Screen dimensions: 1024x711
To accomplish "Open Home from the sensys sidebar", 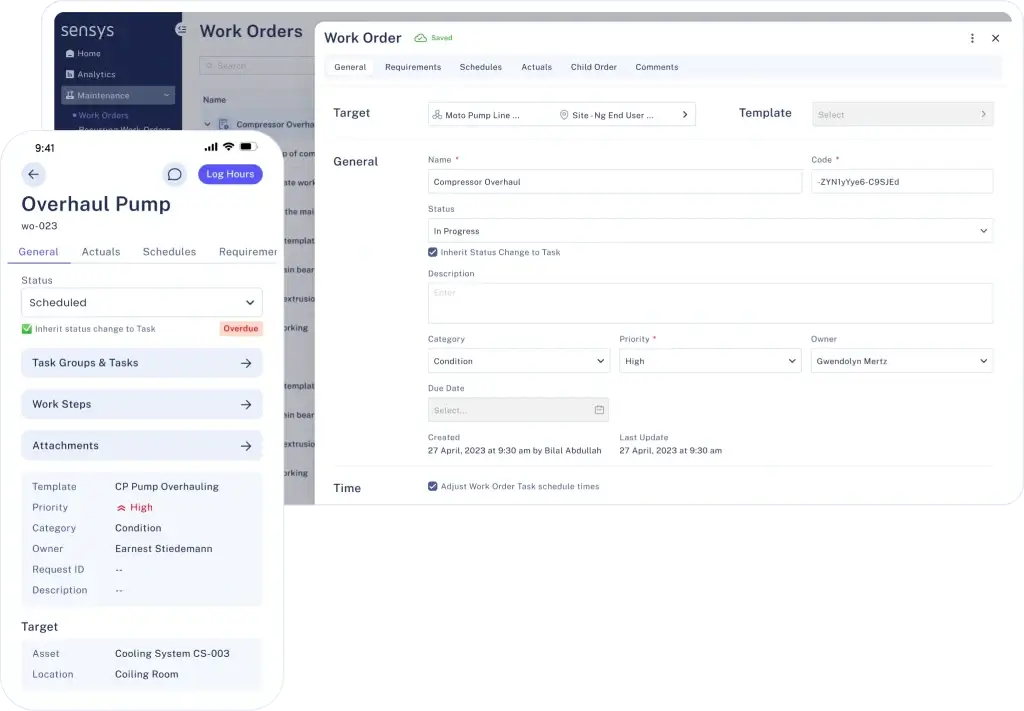I will pyautogui.click(x=88, y=54).
